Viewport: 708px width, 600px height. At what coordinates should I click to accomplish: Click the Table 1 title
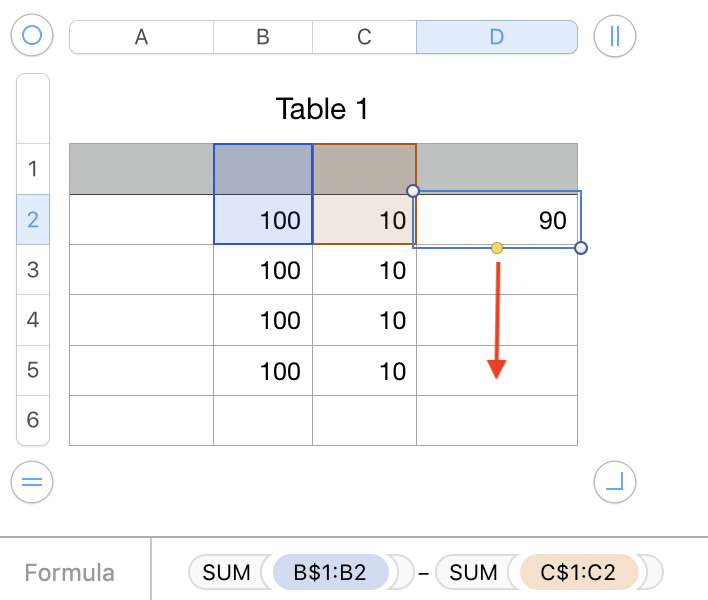(322, 109)
